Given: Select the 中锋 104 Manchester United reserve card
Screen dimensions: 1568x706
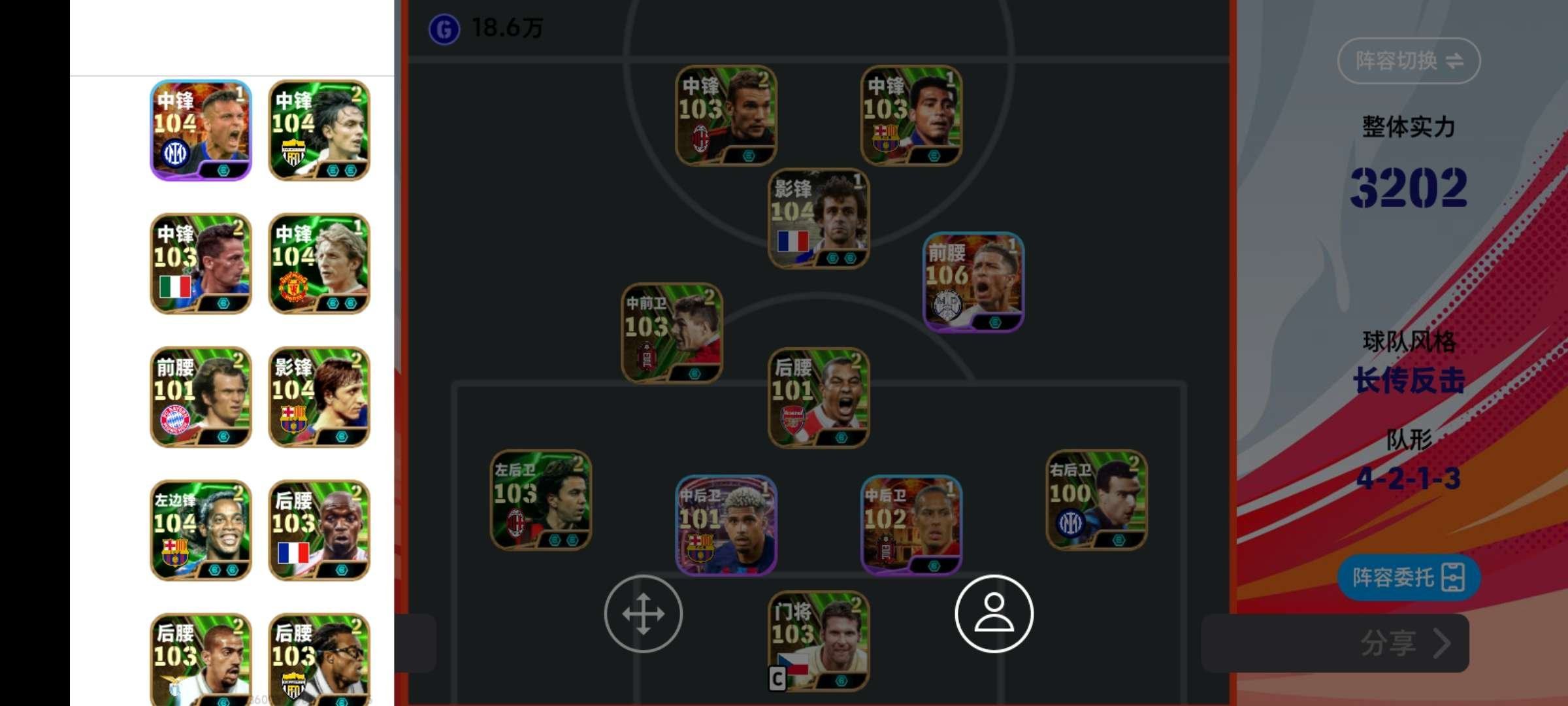Looking at the screenshot, I should [319, 263].
